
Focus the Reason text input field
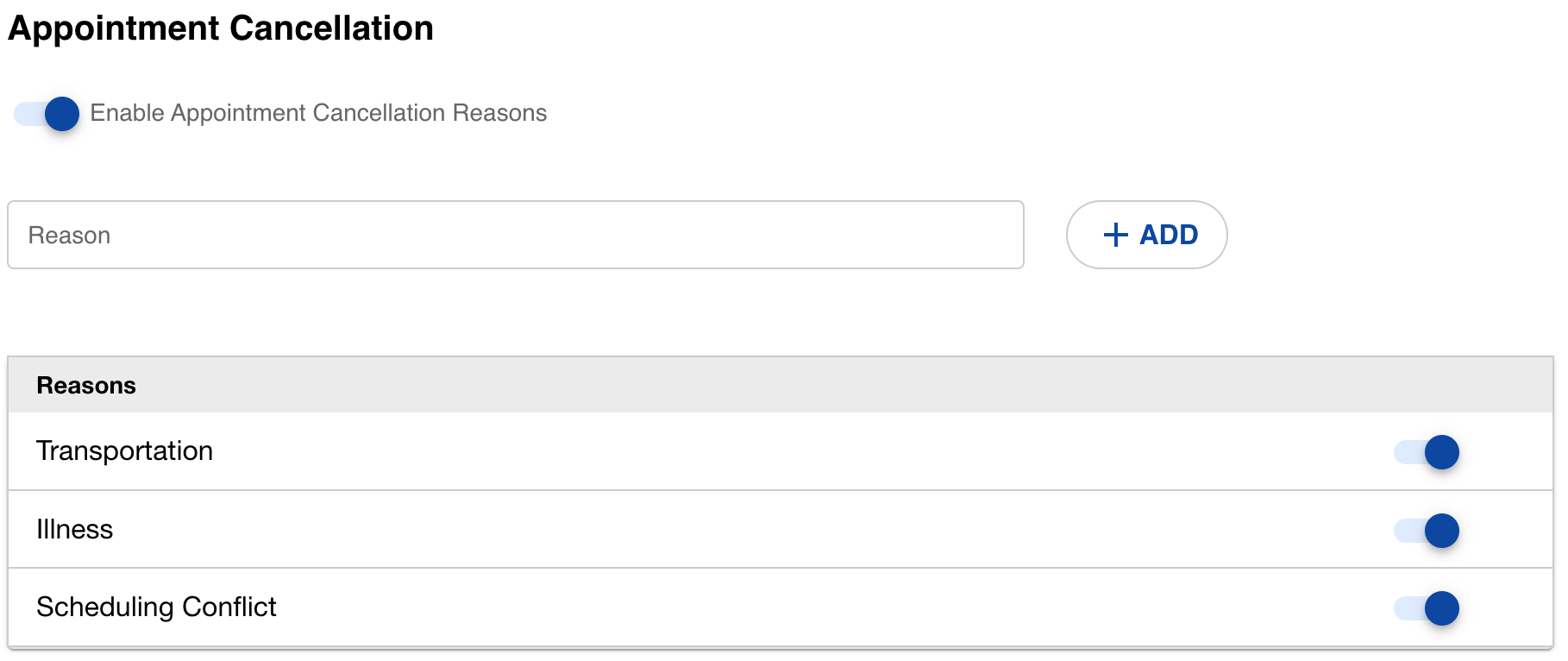click(x=515, y=235)
